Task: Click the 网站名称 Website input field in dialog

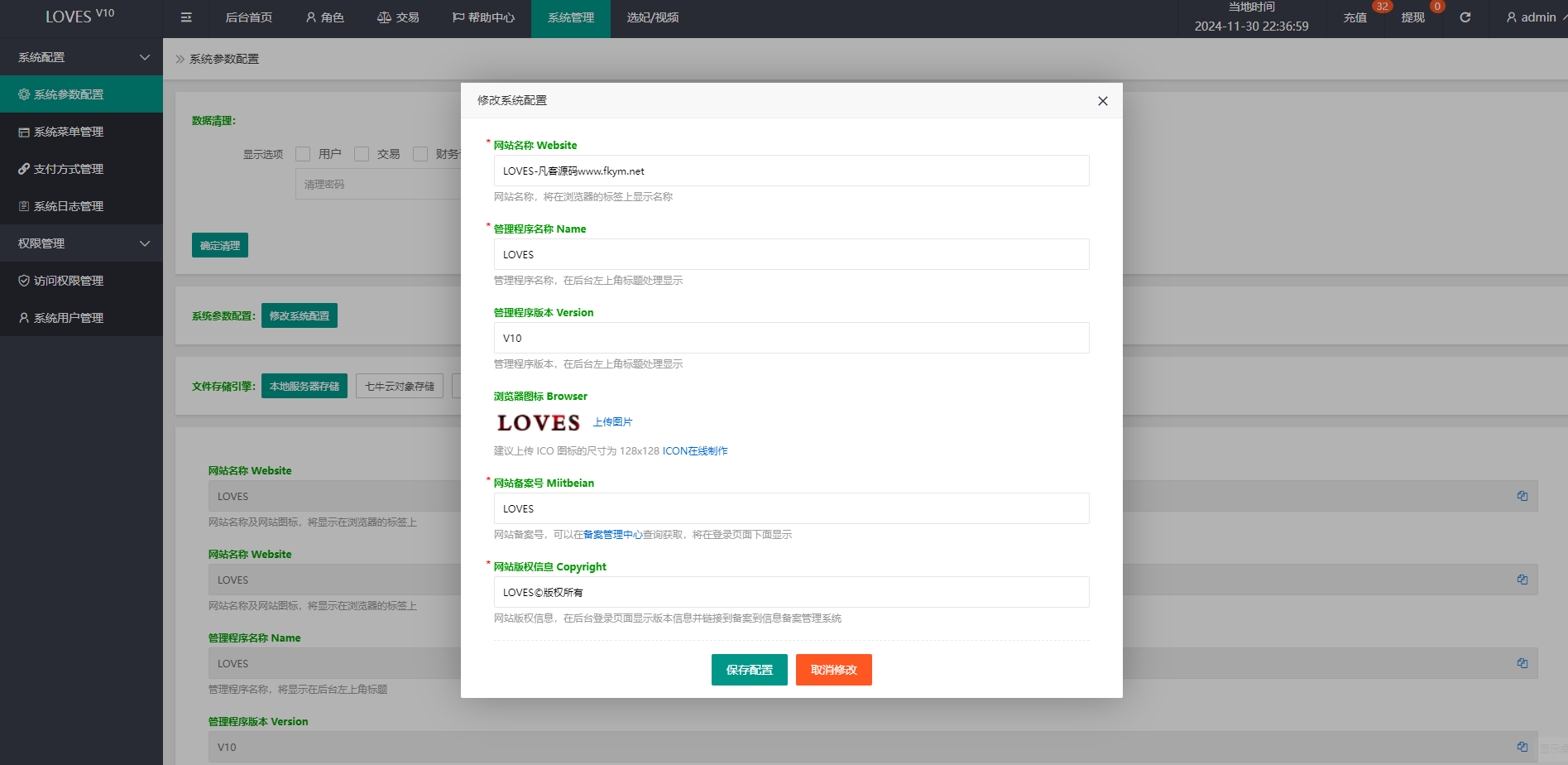Action: point(791,171)
